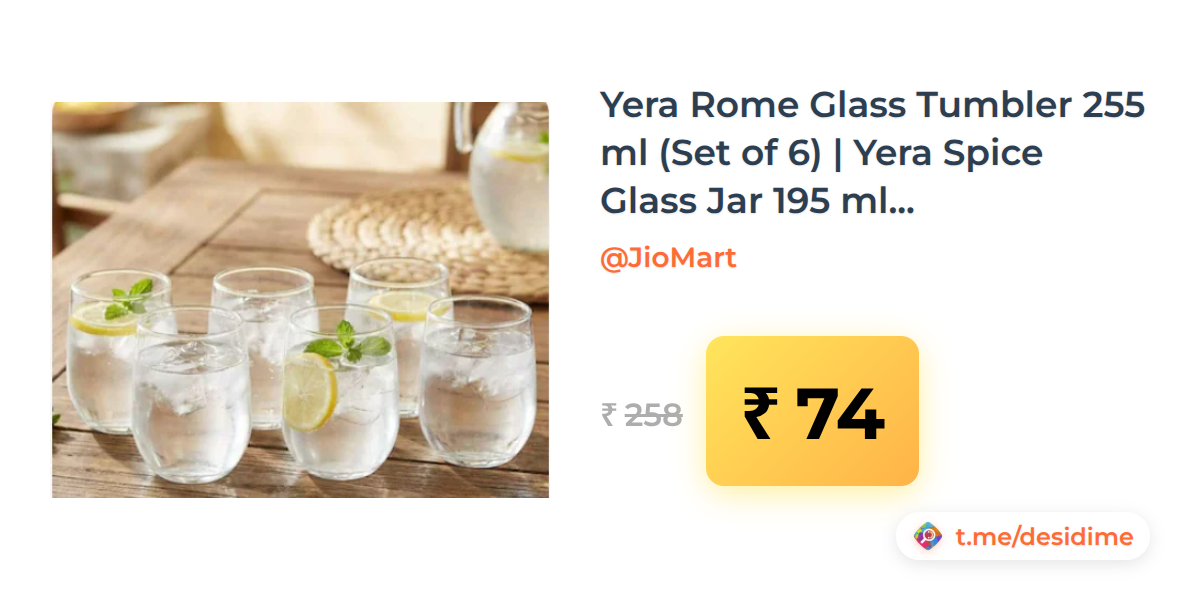Click the number 74 in the yellow badge

click(x=839, y=414)
